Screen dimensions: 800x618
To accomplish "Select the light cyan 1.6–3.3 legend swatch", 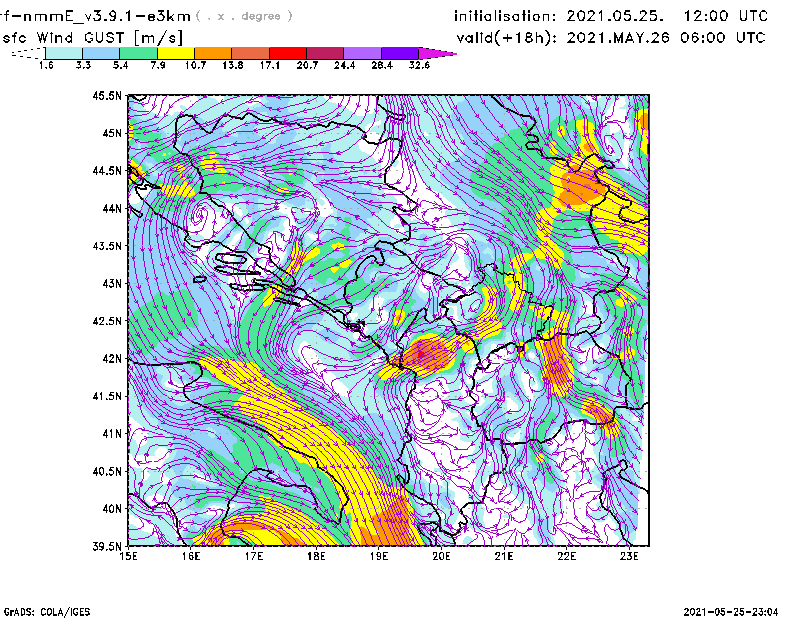I will [x=64, y=53].
